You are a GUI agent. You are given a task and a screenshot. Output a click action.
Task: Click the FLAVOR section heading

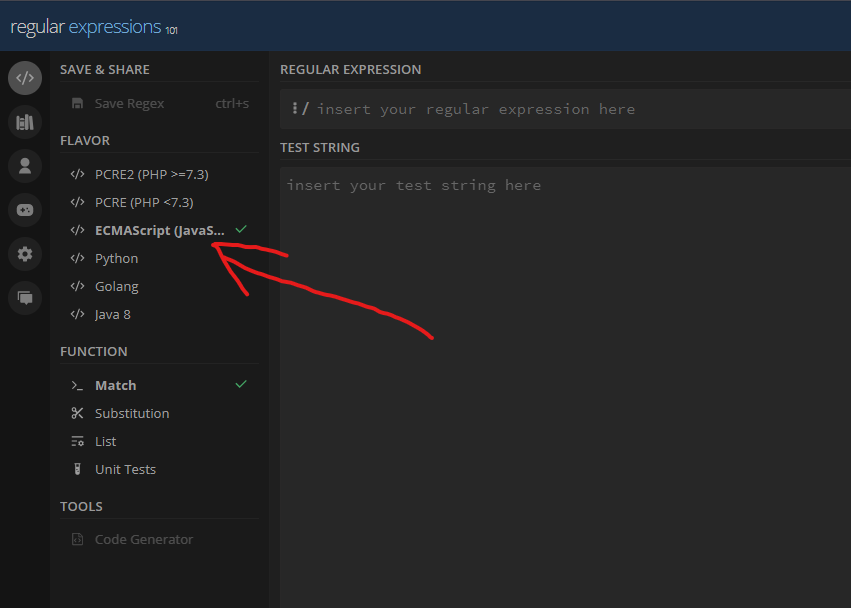pos(85,141)
